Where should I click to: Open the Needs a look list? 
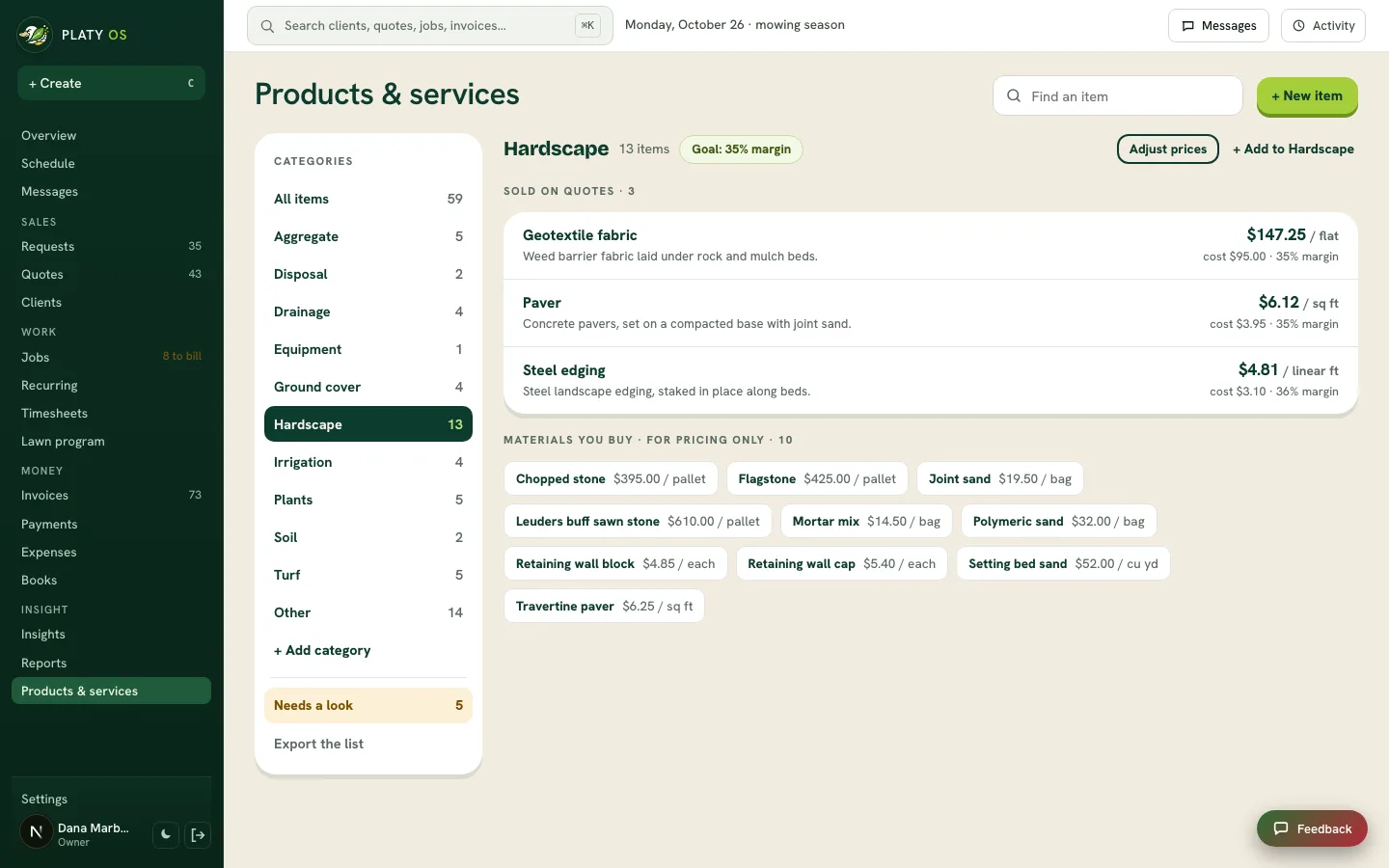(368, 706)
